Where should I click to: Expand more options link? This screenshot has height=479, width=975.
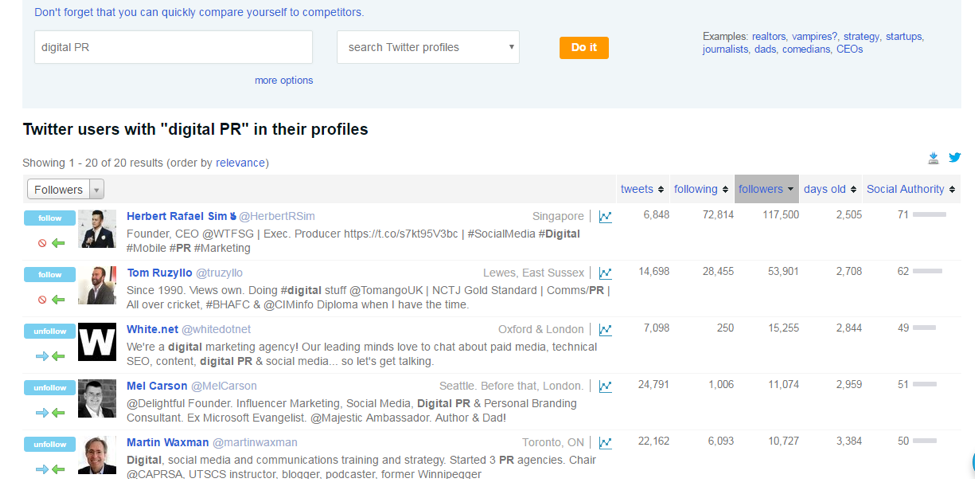(284, 80)
